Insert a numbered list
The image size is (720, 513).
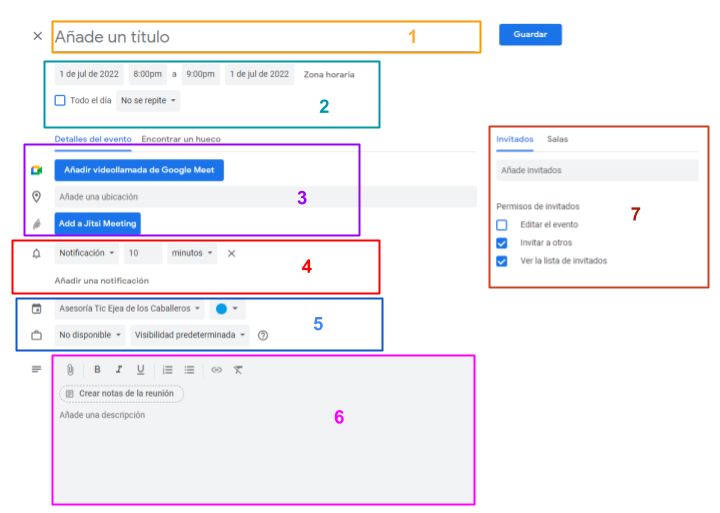168,370
